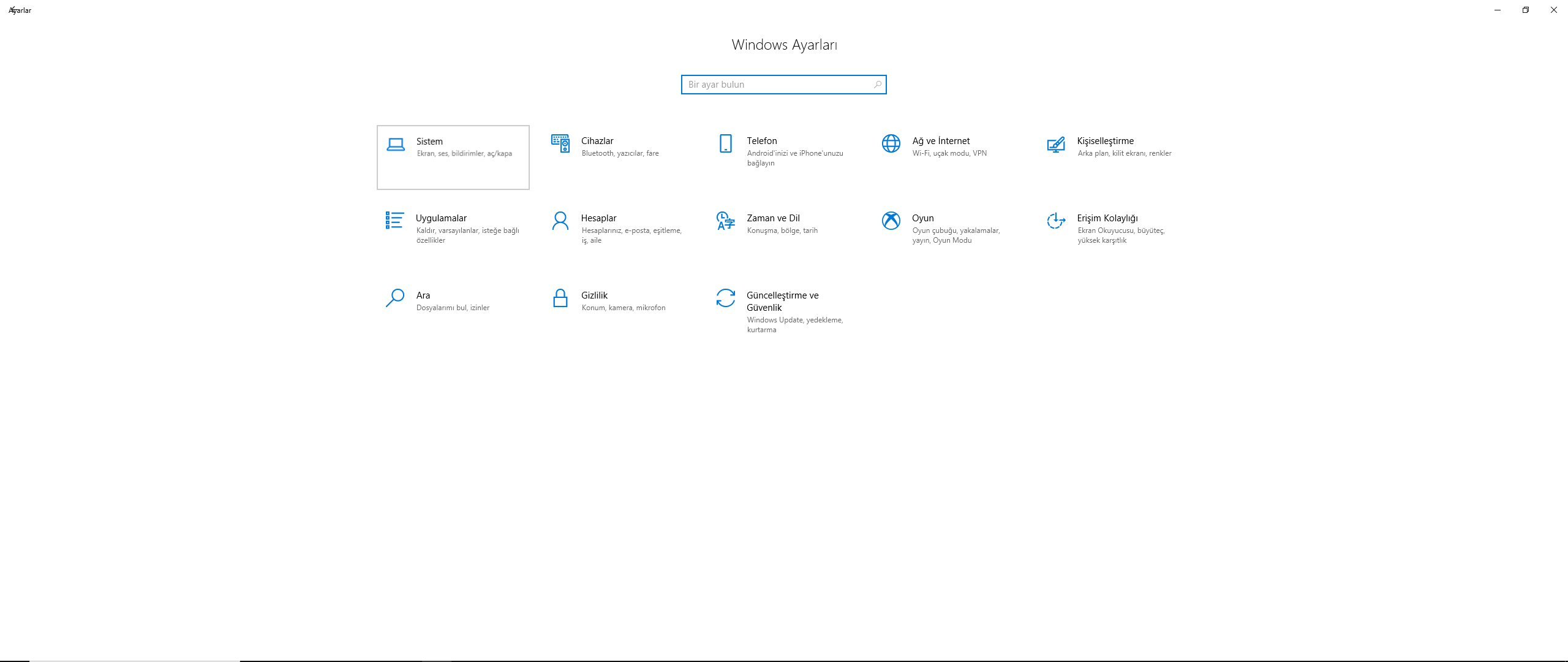The image size is (1568, 662).
Task: Select 'Hesaplarınız, e-posta, eşitleme, iş, aile' text
Action: 631,235
